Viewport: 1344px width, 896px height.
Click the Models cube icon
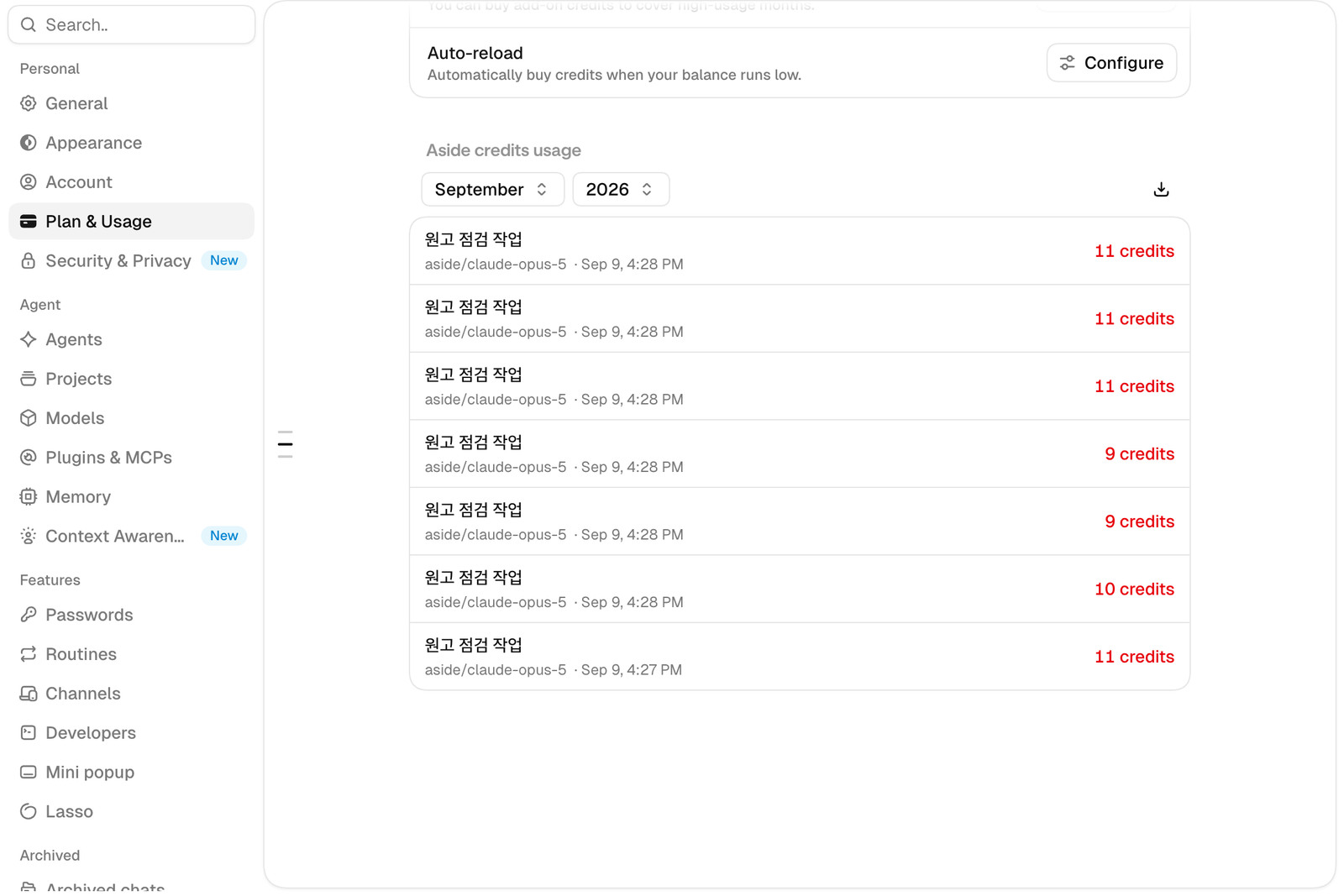click(x=29, y=418)
